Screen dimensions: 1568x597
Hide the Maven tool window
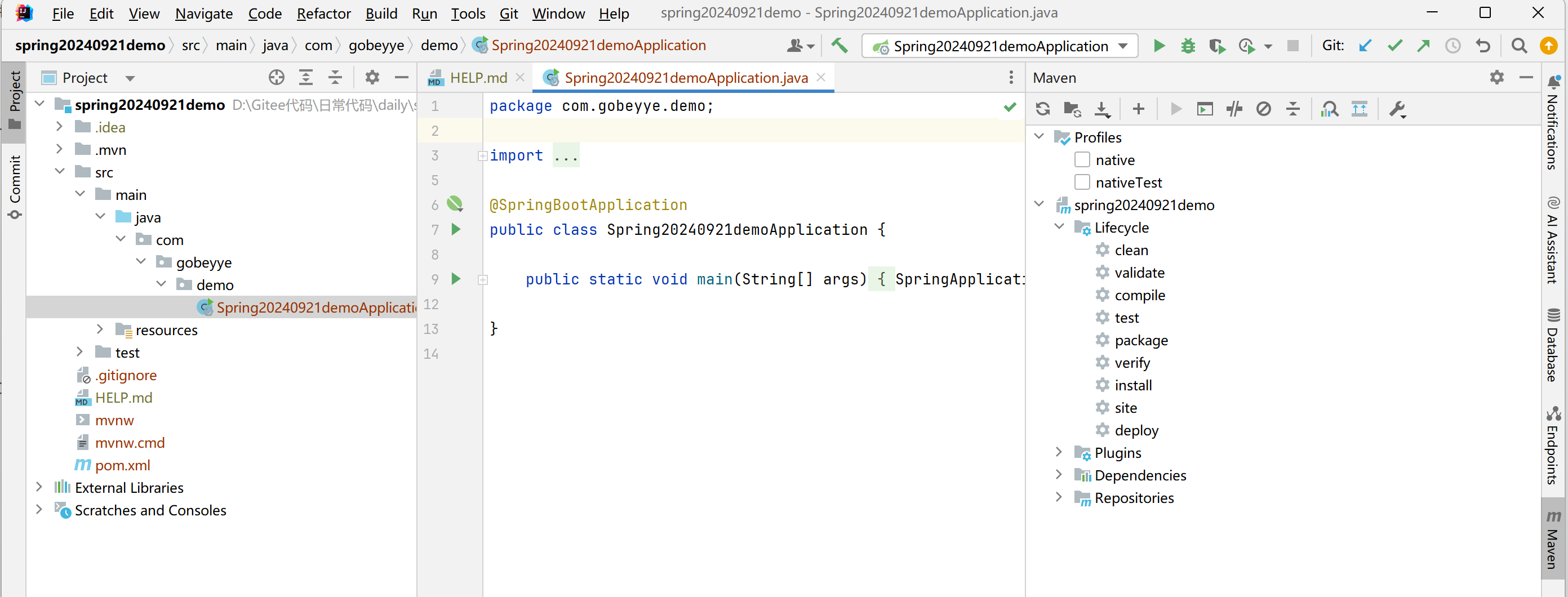tap(1525, 77)
